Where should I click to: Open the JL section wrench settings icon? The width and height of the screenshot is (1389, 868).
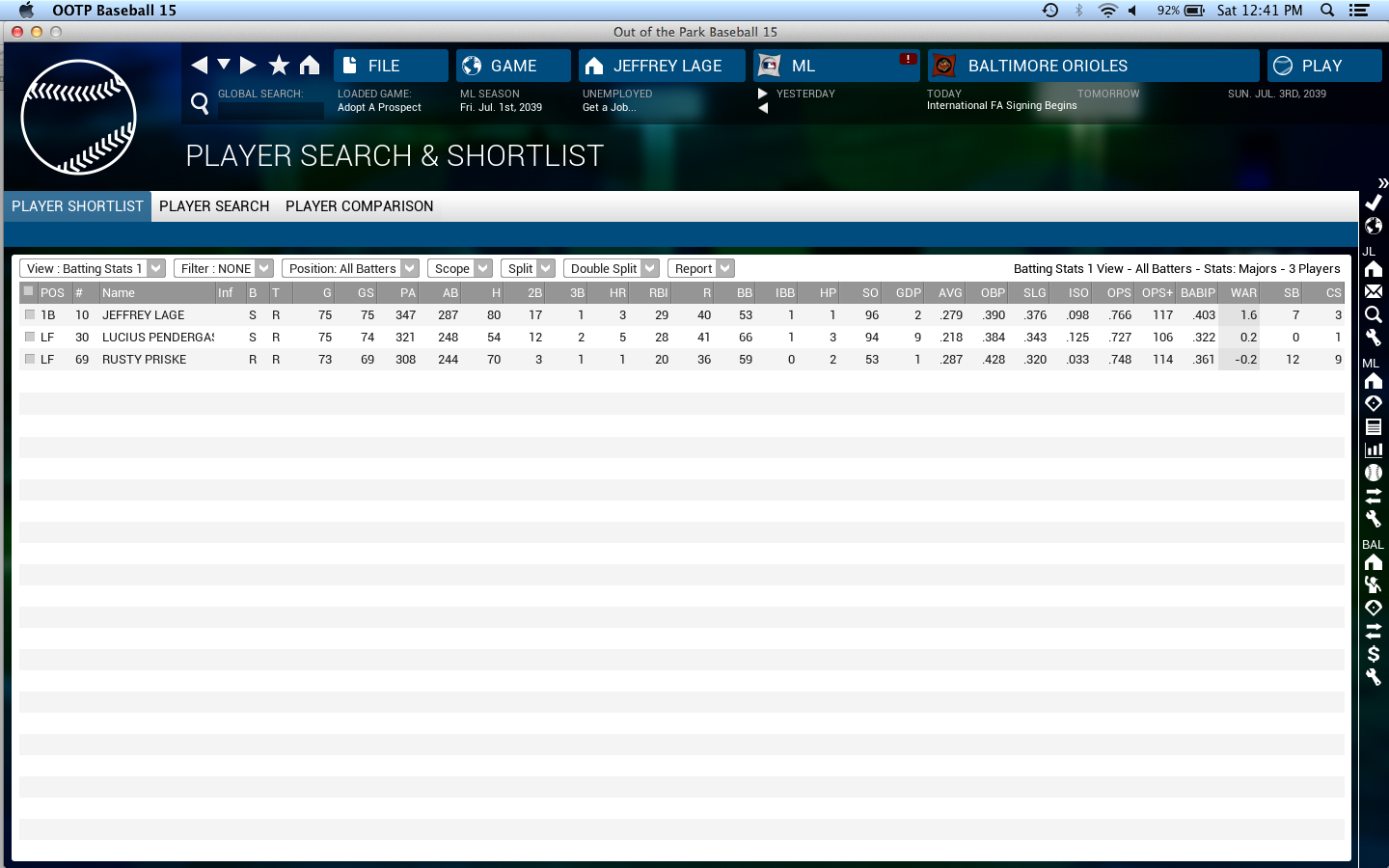click(1374, 338)
